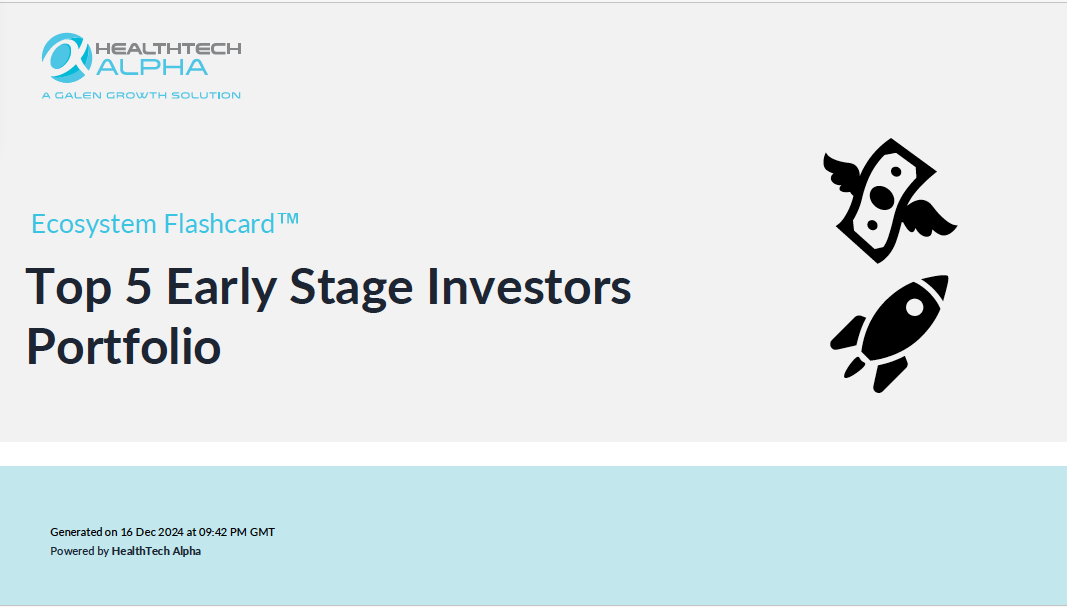
Task: Click the 'A Galen Growth Solution' tagline
Action: point(141,95)
